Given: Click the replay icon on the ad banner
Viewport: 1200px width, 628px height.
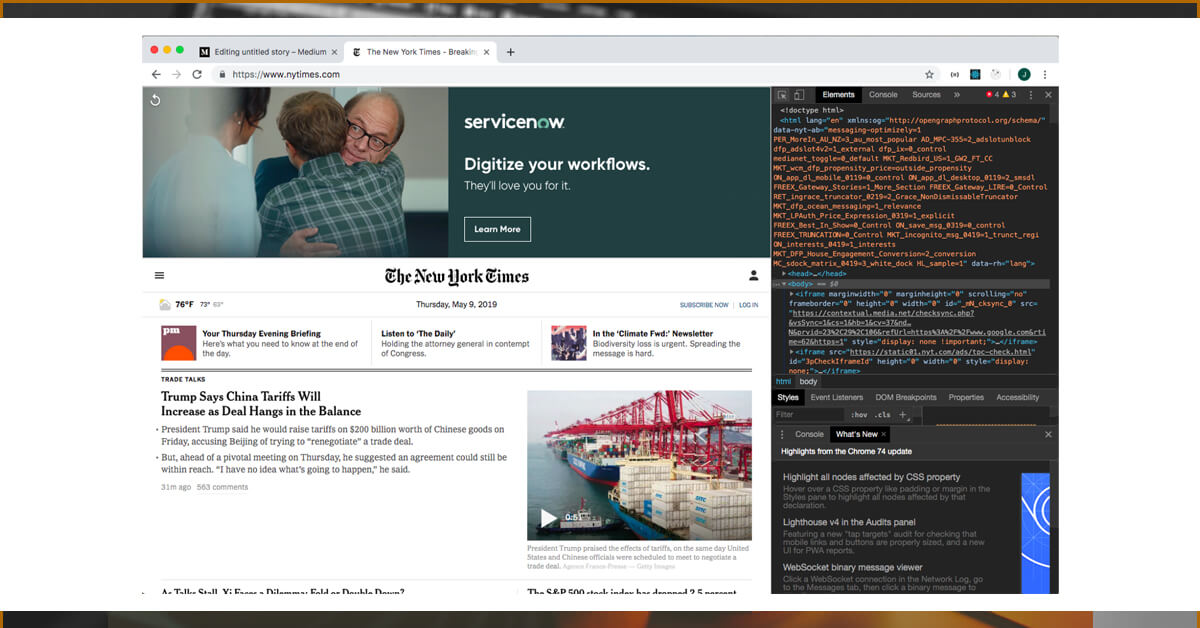Looking at the screenshot, I should [x=155, y=100].
